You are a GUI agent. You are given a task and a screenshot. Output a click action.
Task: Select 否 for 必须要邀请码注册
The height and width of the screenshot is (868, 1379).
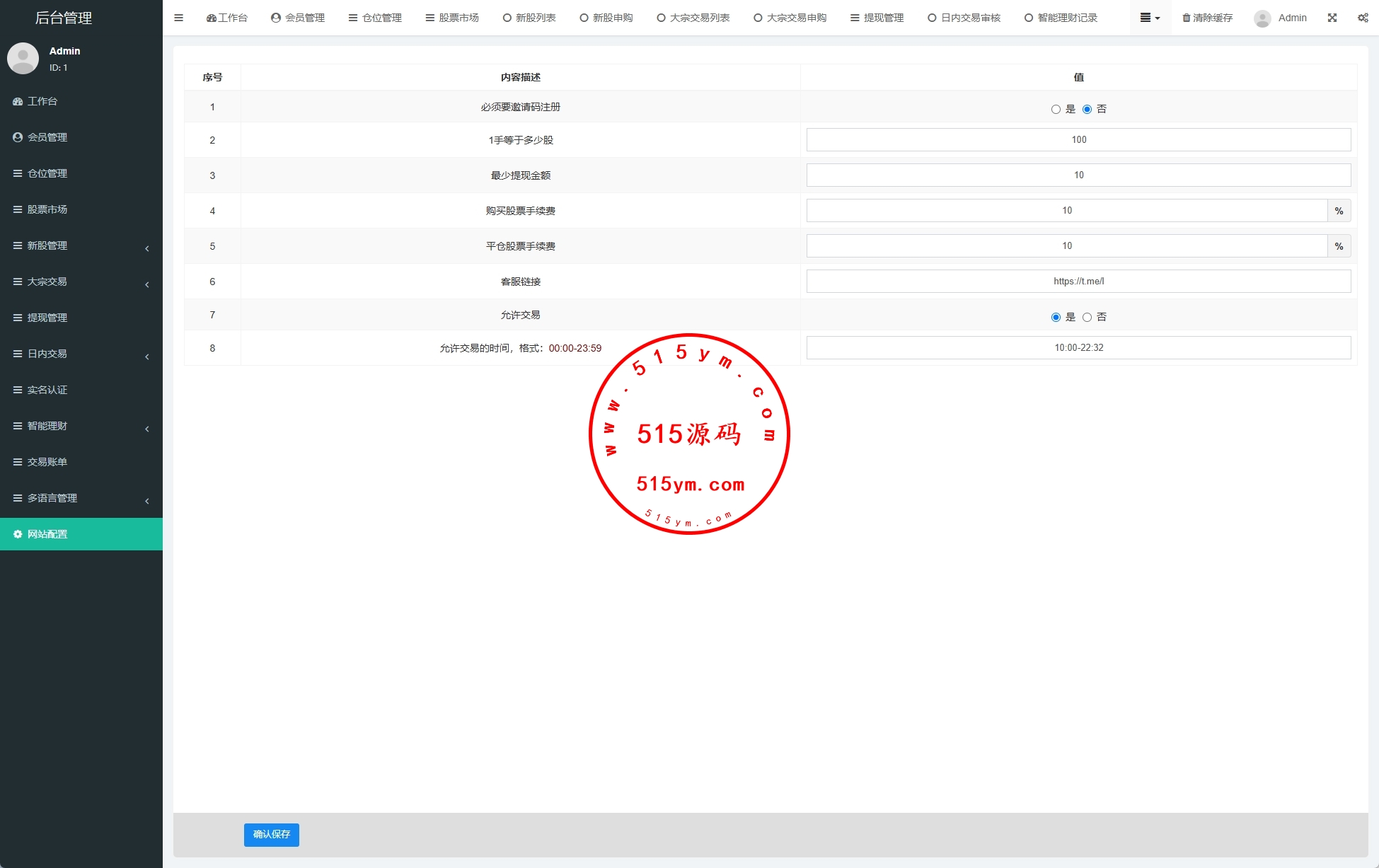(x=1087, y=109)
